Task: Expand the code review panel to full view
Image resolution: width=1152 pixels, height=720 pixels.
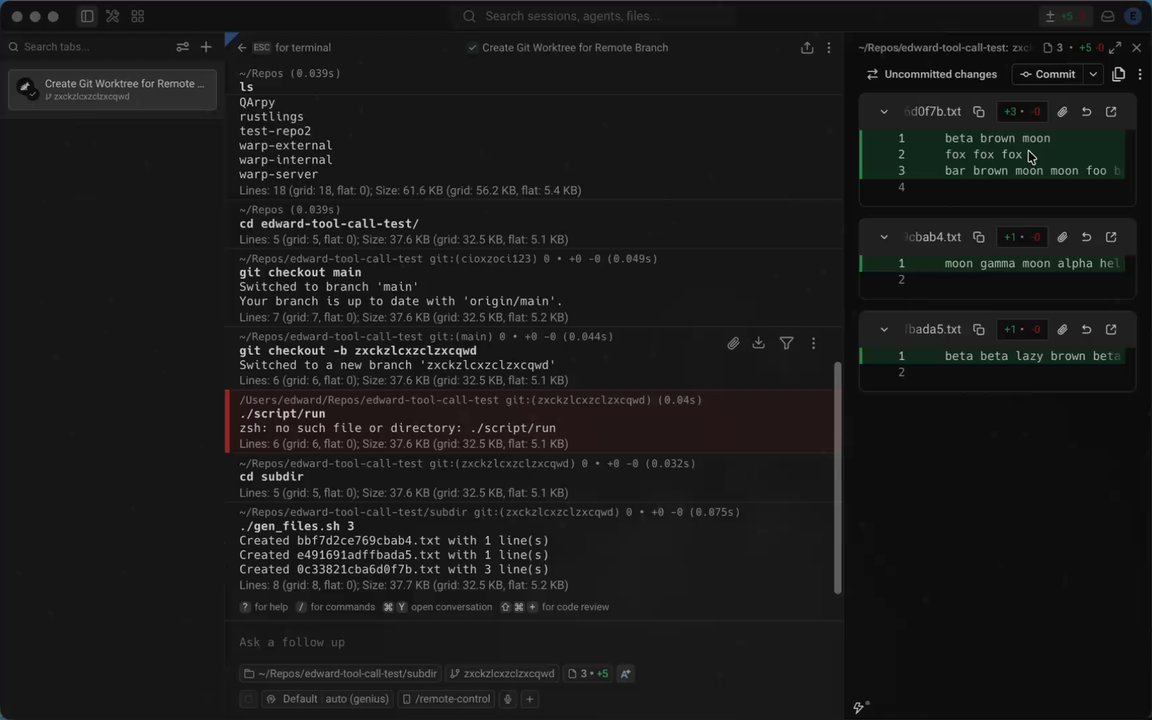Action: tap(1115, 48)
